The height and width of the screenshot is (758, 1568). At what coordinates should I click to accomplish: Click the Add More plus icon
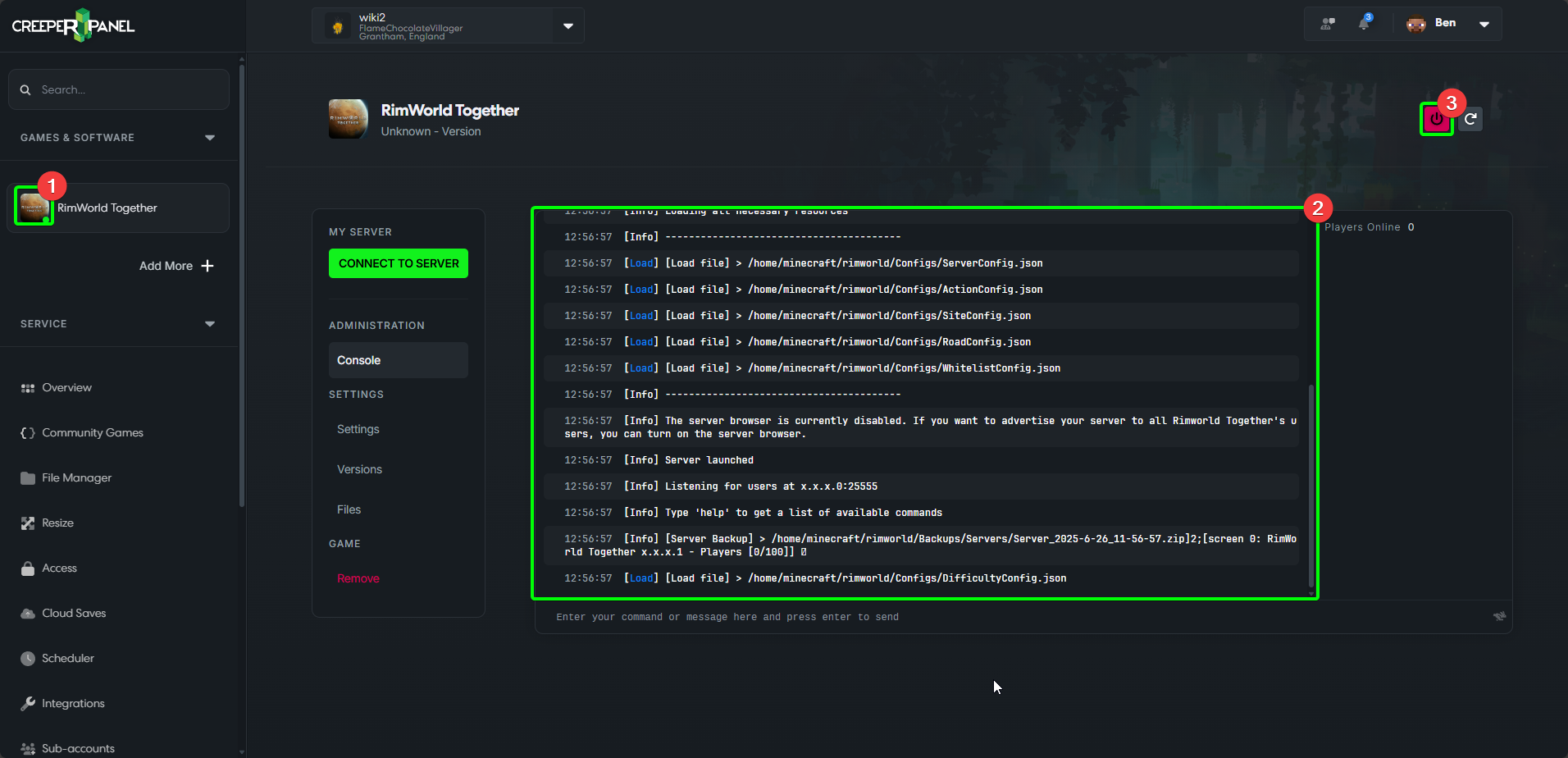point(207,266)
